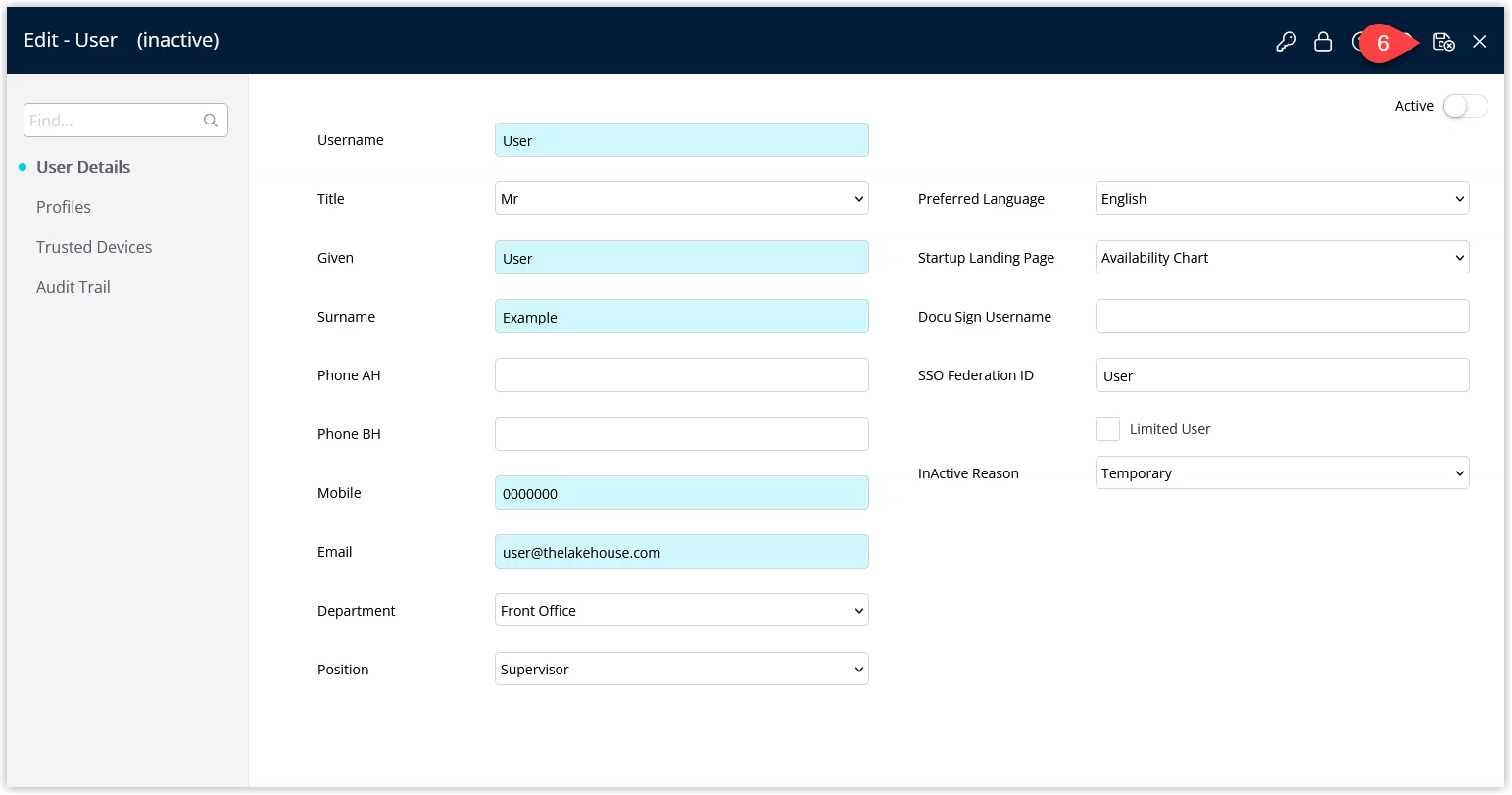
Task: Open the Position dropdown showing Supervisor
Action: pyautogui.click(x=682, y=669)
